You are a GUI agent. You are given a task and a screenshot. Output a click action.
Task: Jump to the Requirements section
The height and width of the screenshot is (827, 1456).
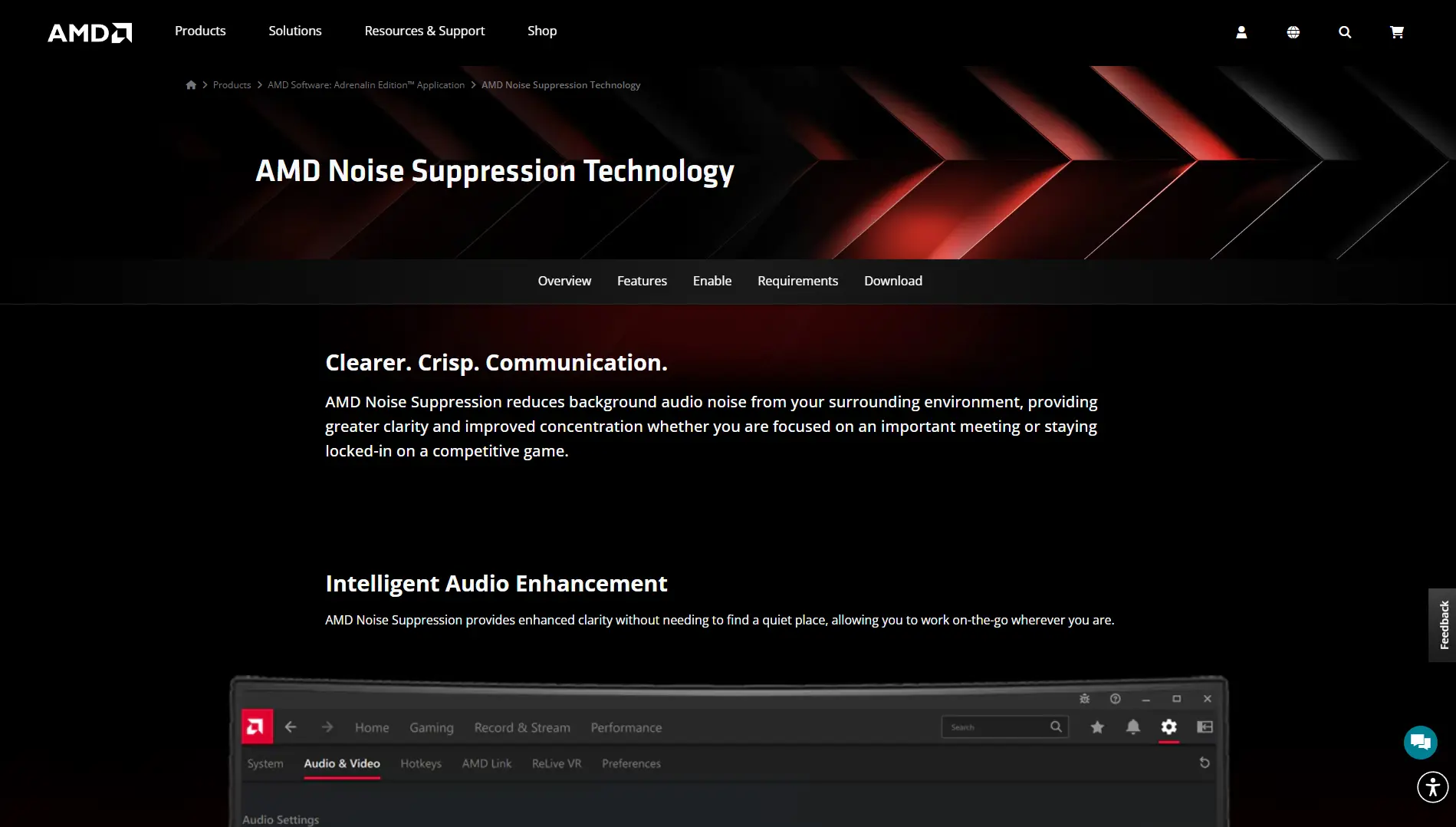tap(797, 281)
